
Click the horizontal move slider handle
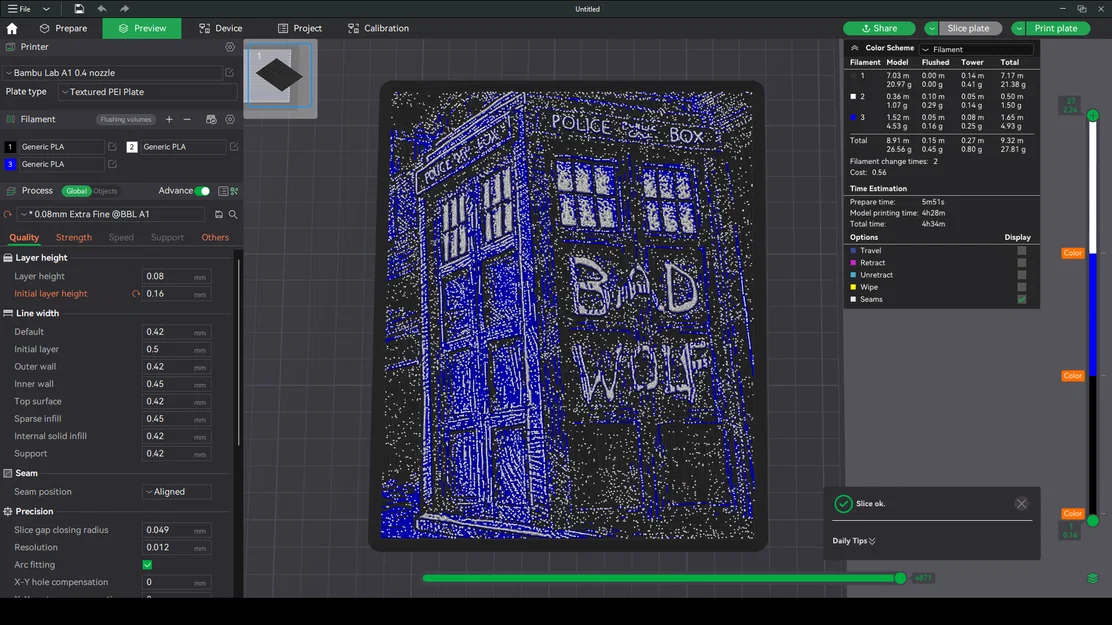(900, 578)
